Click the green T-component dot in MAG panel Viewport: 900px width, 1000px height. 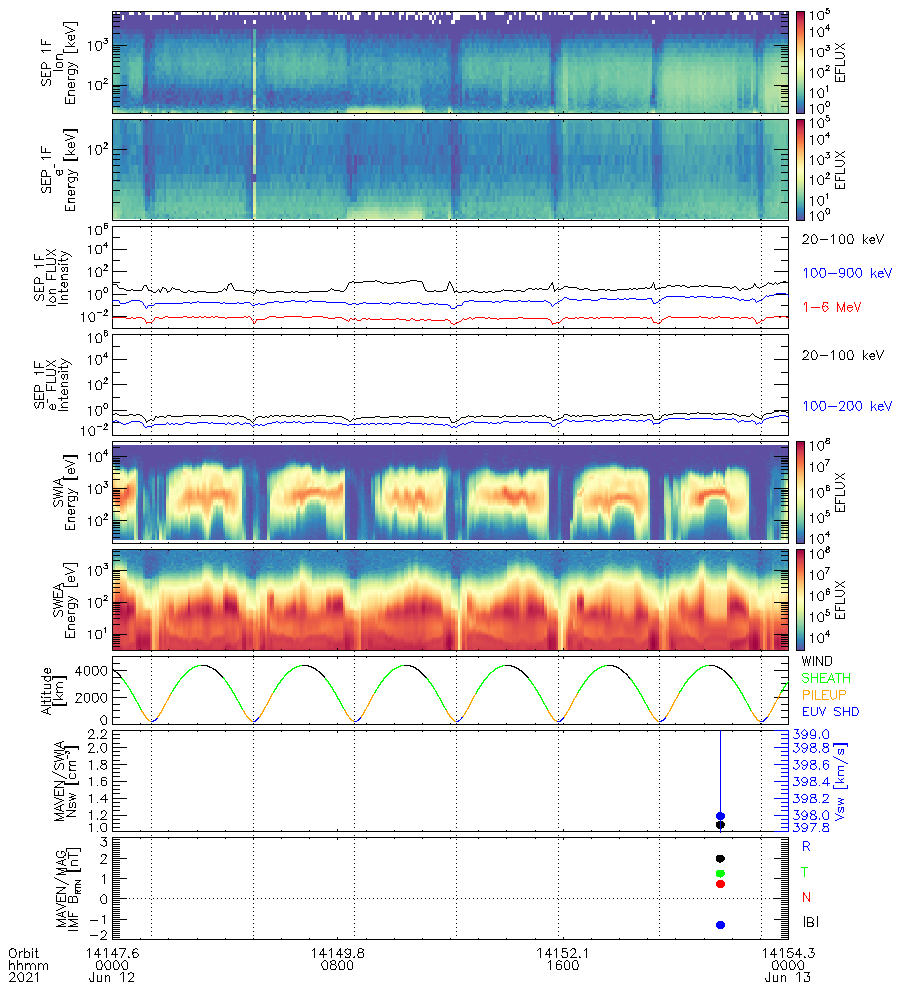pos(720,873)
